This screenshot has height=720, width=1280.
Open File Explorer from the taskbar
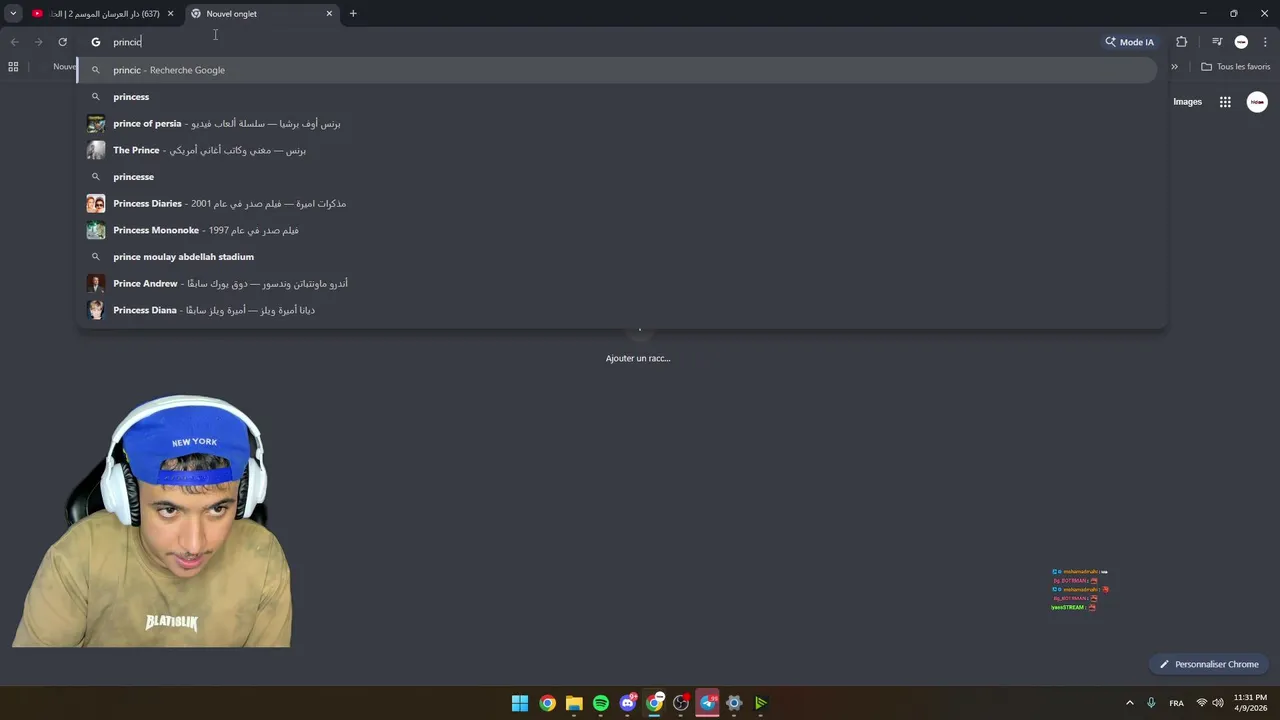click(574, 703)
